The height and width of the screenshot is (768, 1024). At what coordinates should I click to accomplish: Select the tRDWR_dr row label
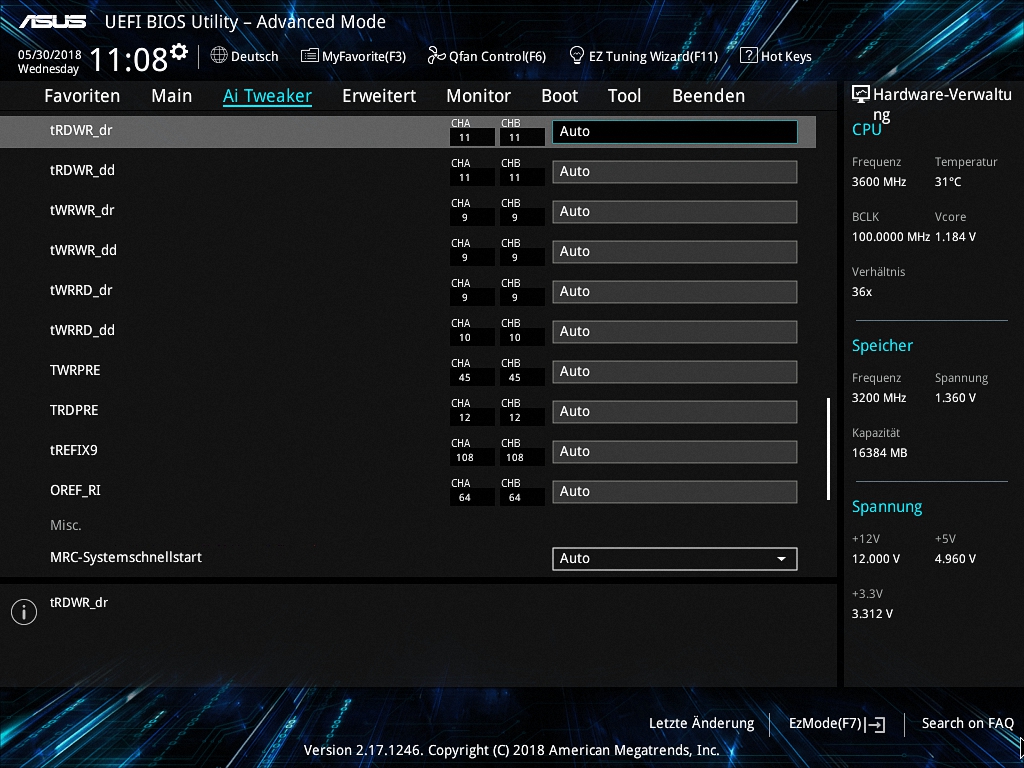click(81, 131)
